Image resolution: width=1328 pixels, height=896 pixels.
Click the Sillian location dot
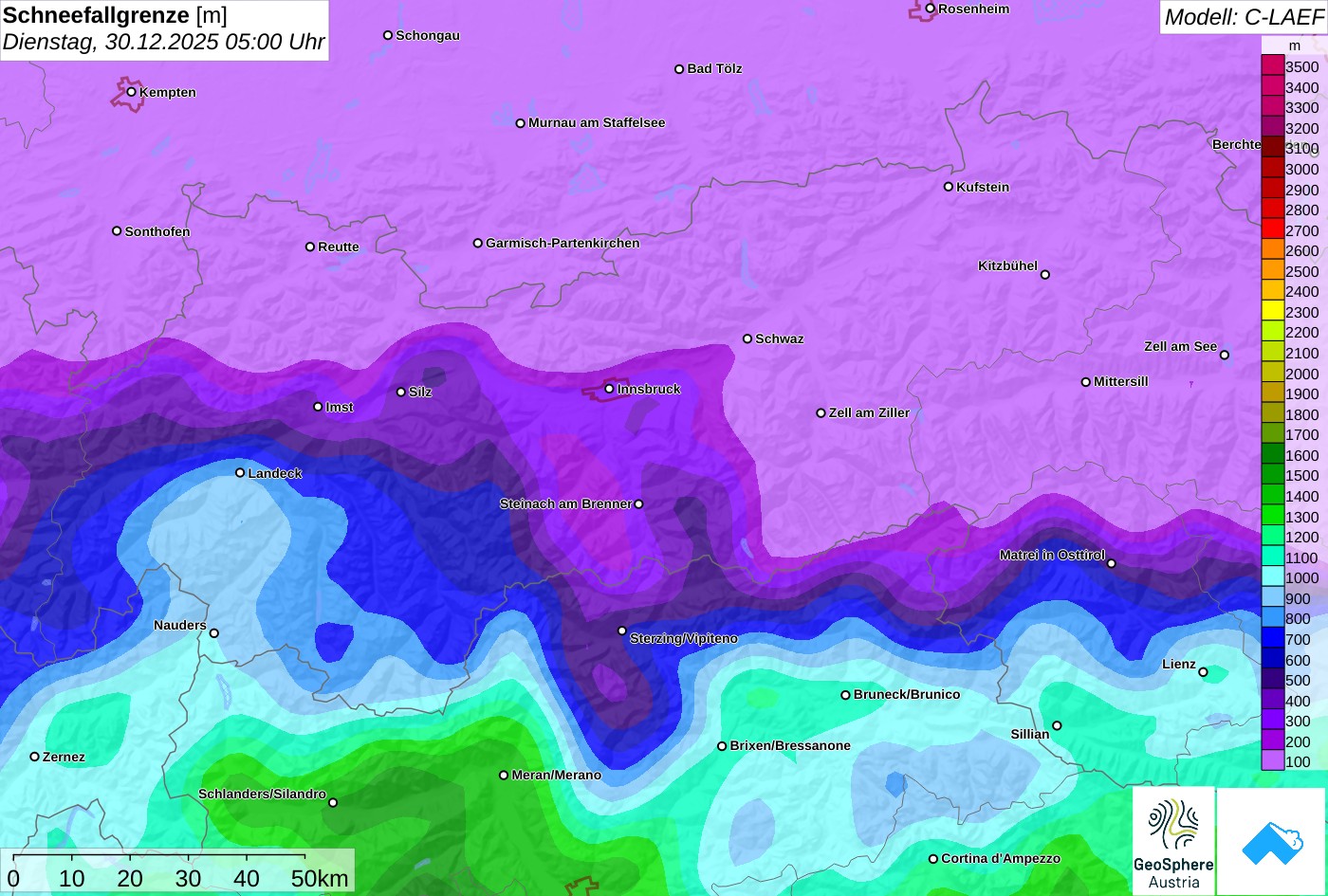[x=1058, y=726]
